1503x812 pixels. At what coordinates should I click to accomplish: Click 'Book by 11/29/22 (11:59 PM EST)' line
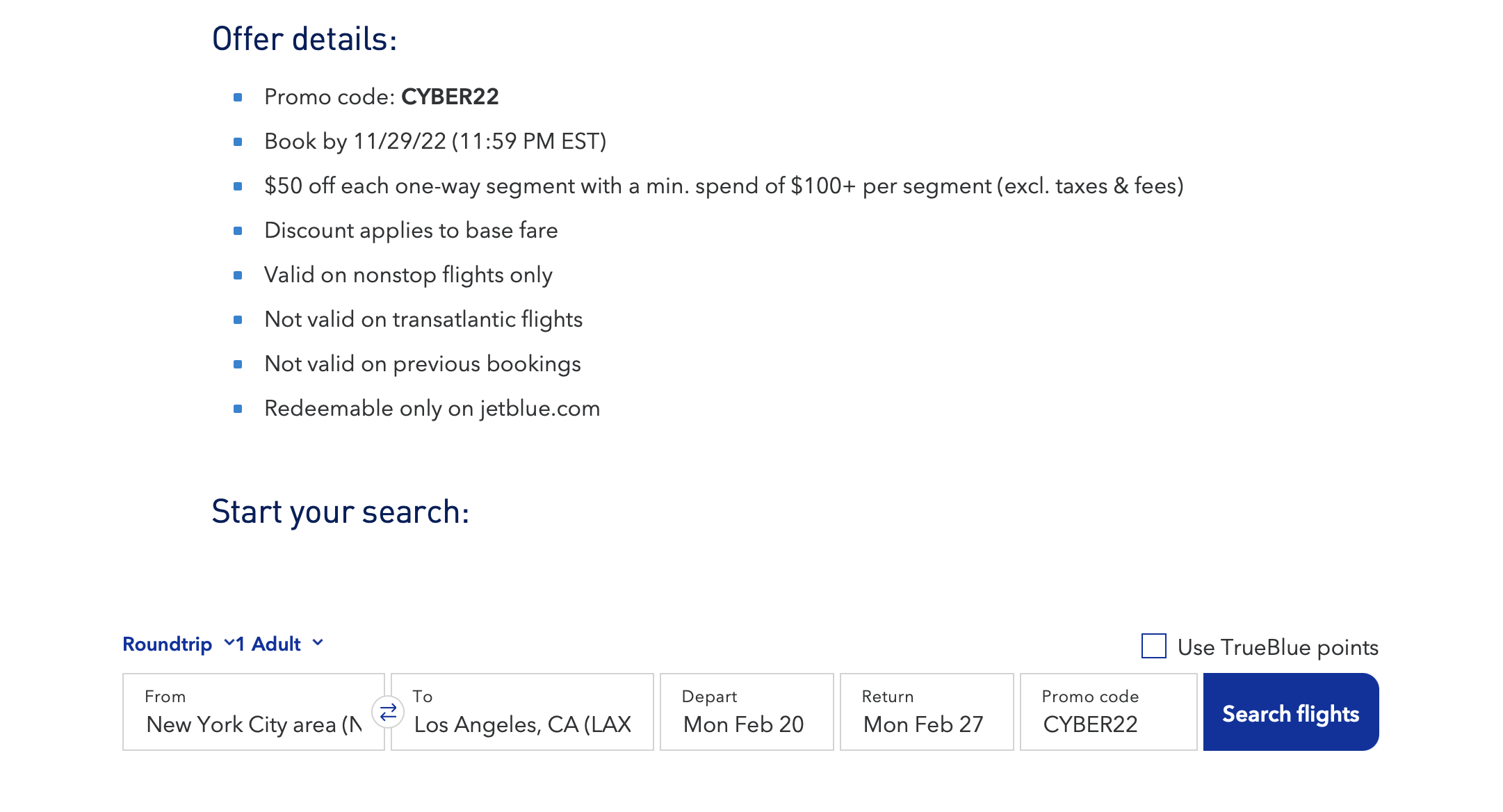point(435,141)
